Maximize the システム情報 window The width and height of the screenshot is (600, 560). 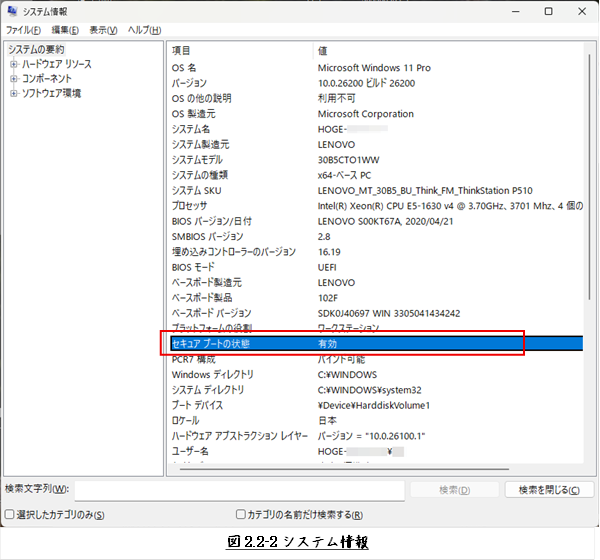[548, 11]
